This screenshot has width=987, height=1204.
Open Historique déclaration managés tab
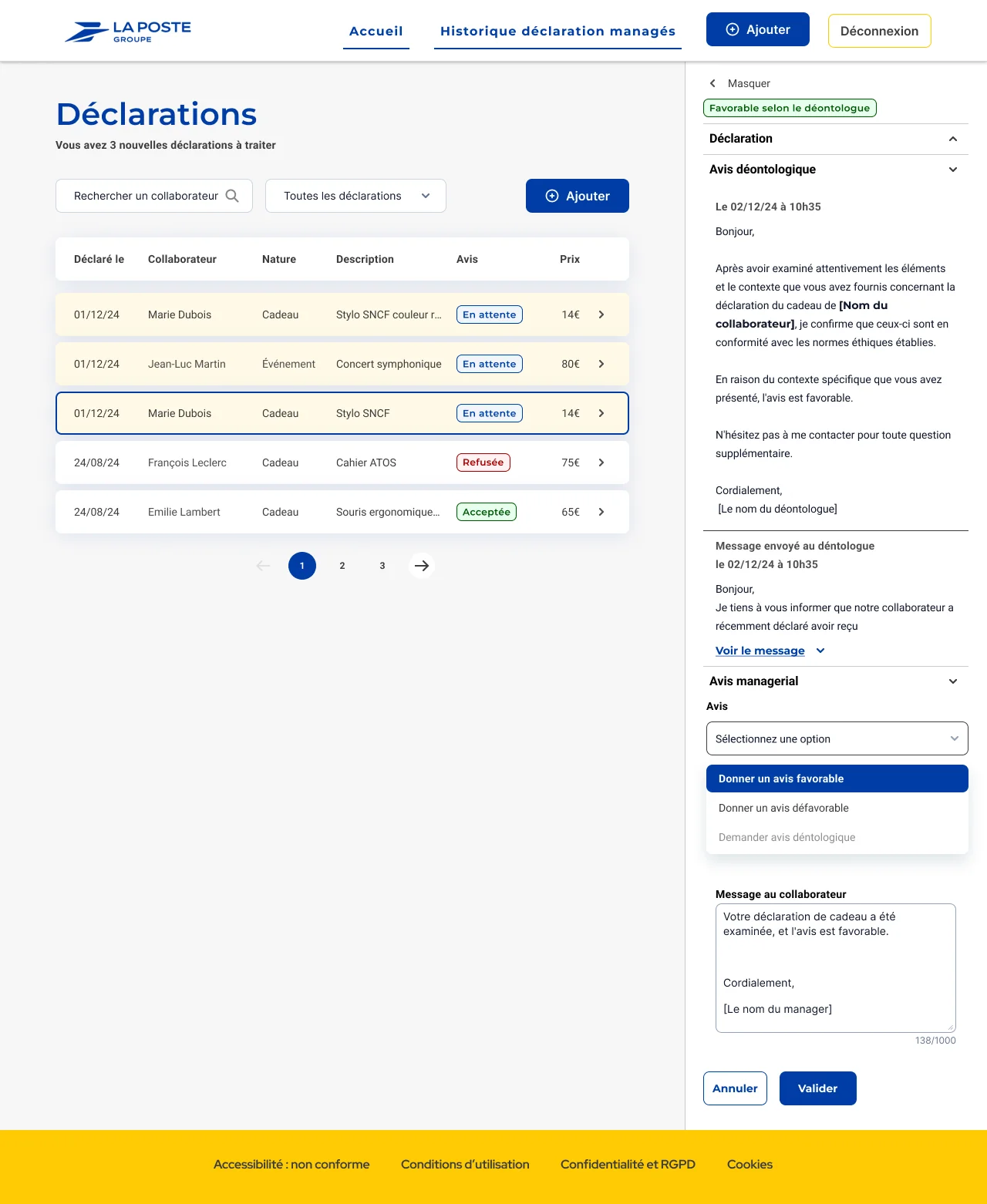(x=558, y=32)
